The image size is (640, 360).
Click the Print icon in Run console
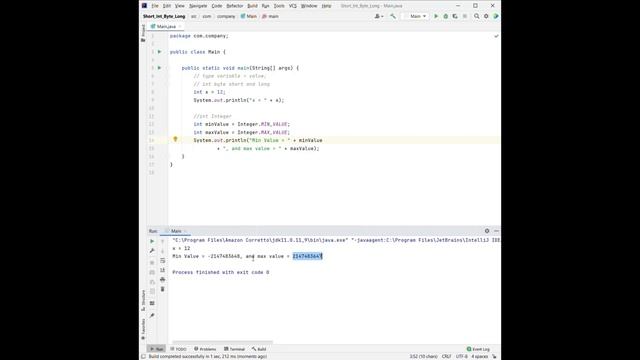pos(162,280)
